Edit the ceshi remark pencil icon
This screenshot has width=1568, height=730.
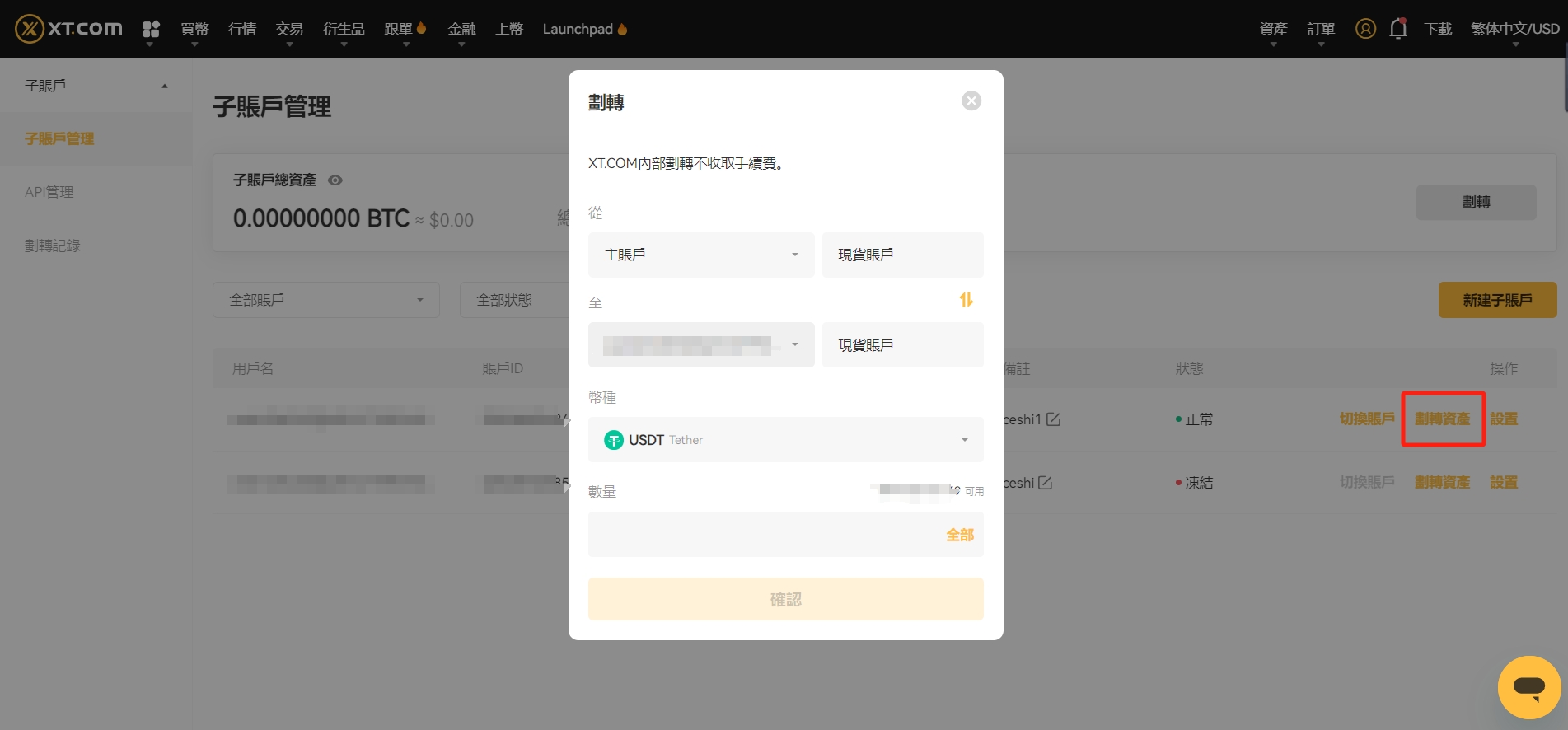(1045, 483)
